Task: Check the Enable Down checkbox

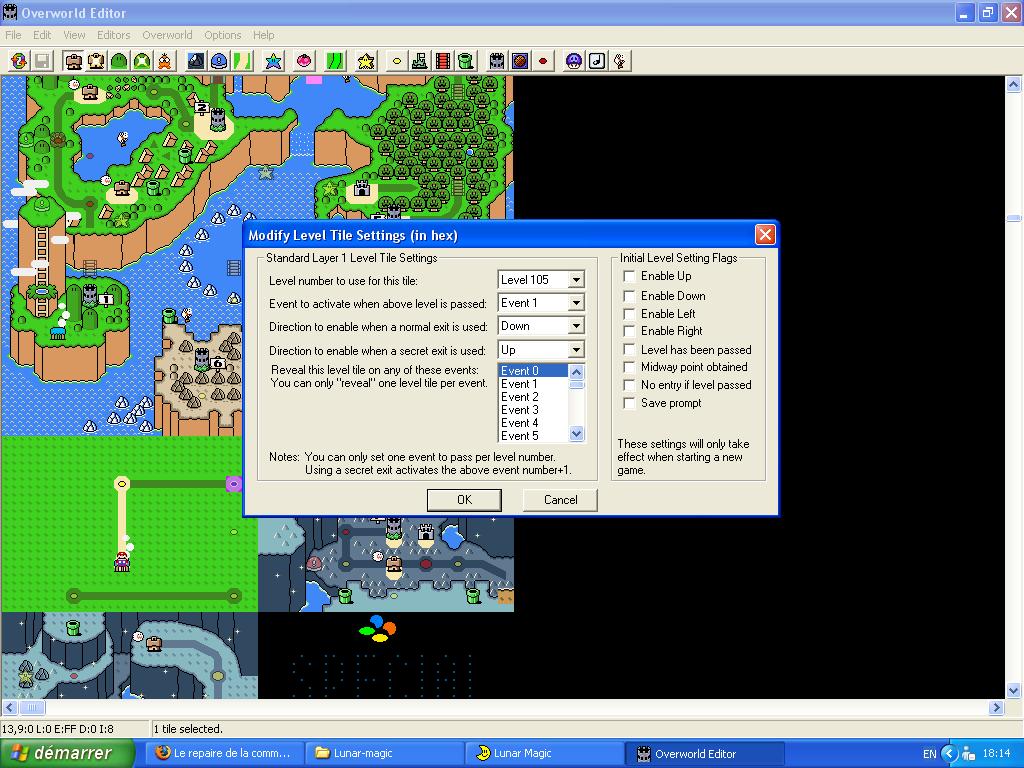Action: pyautogui.click(x=630, y=296)
